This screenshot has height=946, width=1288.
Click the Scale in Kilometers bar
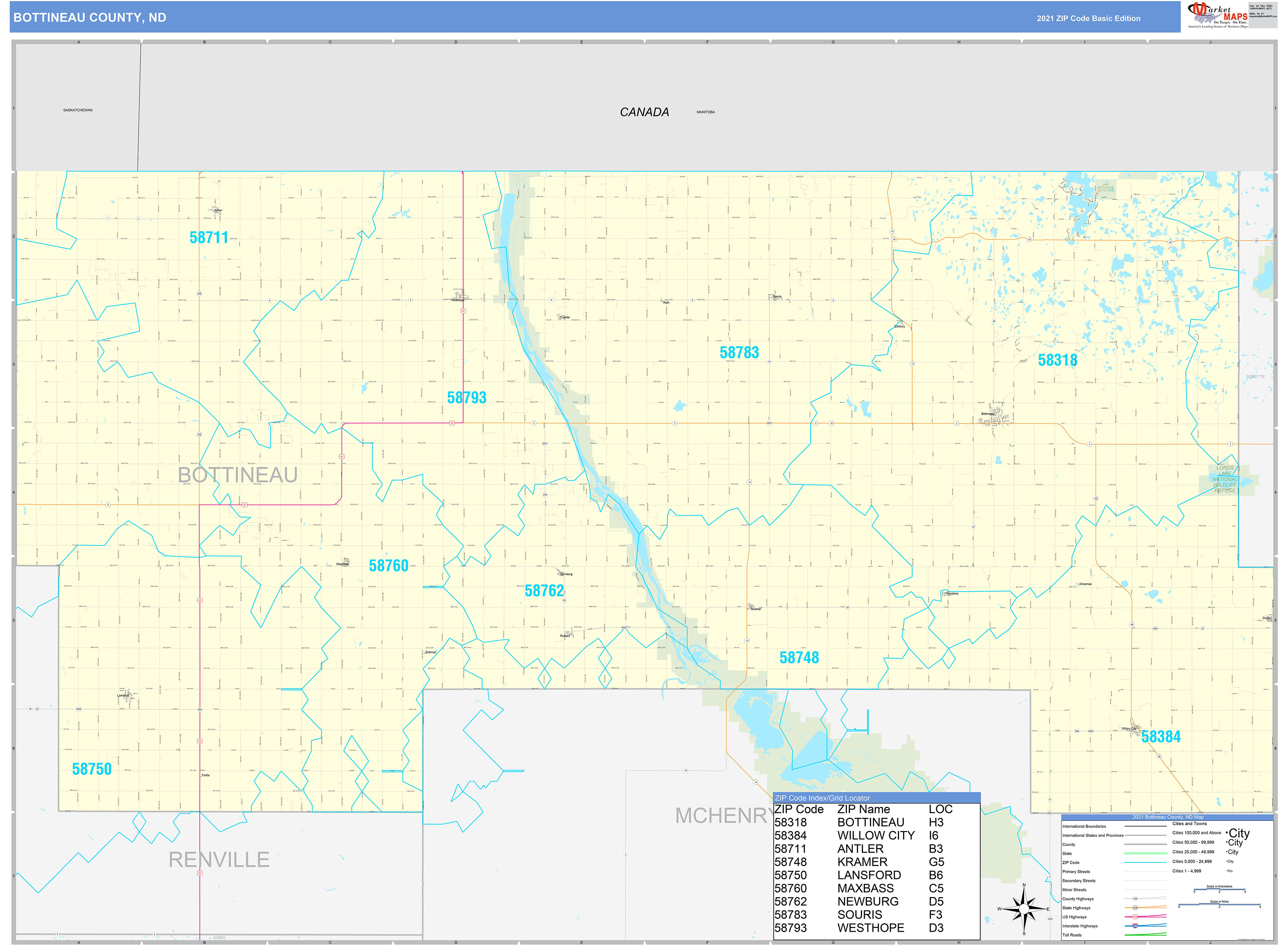tap(1220, 889)
